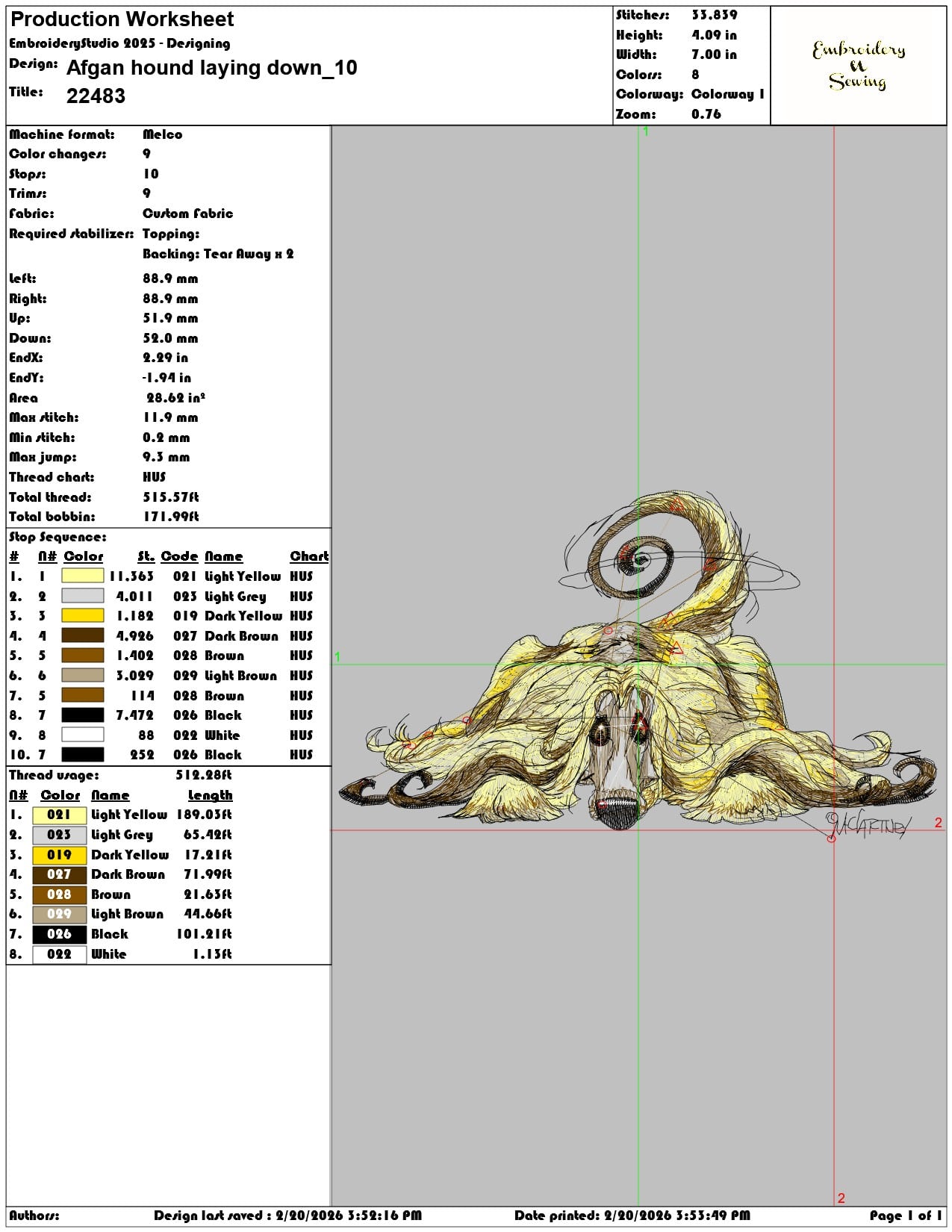The image size is (952, 1232).
Task: Click the 'Length' column header in thread usage
Action: point(210,795)
